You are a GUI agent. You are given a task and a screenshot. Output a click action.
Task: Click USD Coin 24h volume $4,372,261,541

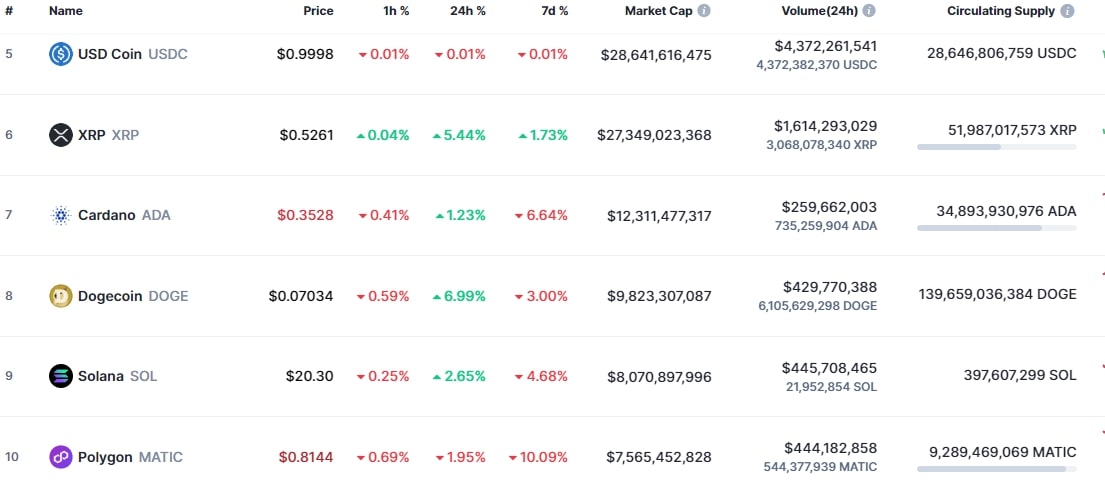coord(825,46)
